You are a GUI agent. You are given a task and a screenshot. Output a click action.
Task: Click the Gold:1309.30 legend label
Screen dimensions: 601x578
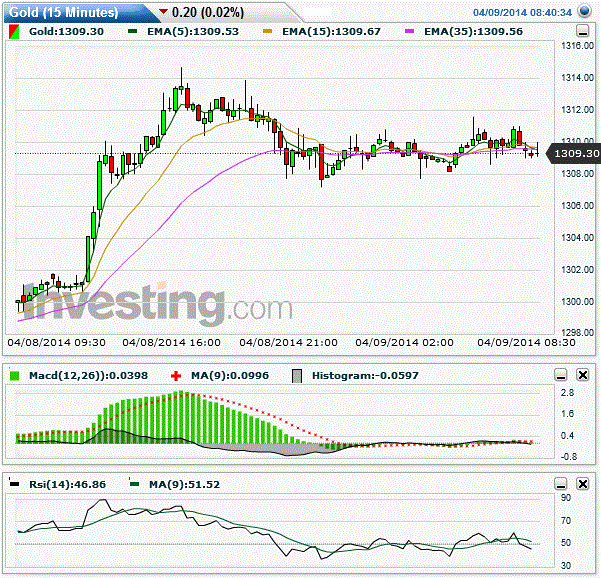click(66, 31)
